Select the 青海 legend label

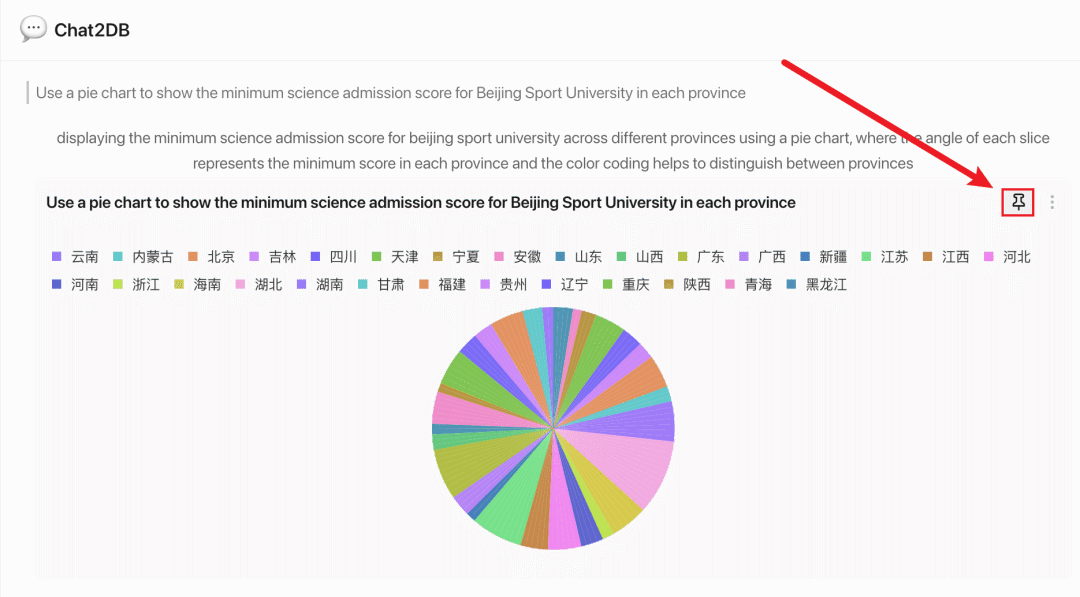point(758,284)
